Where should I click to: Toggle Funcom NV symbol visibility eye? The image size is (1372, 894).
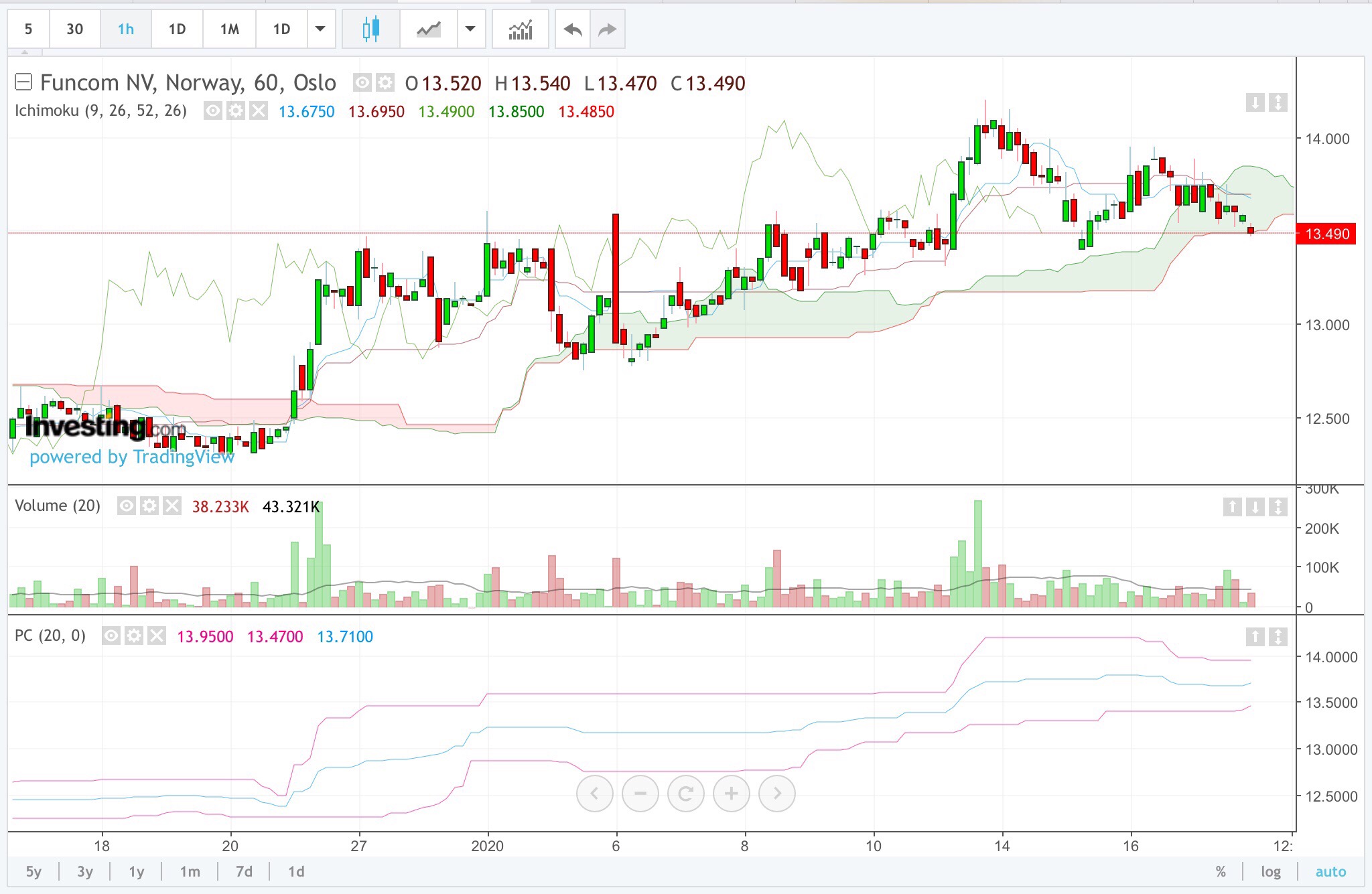click(362, 83)
